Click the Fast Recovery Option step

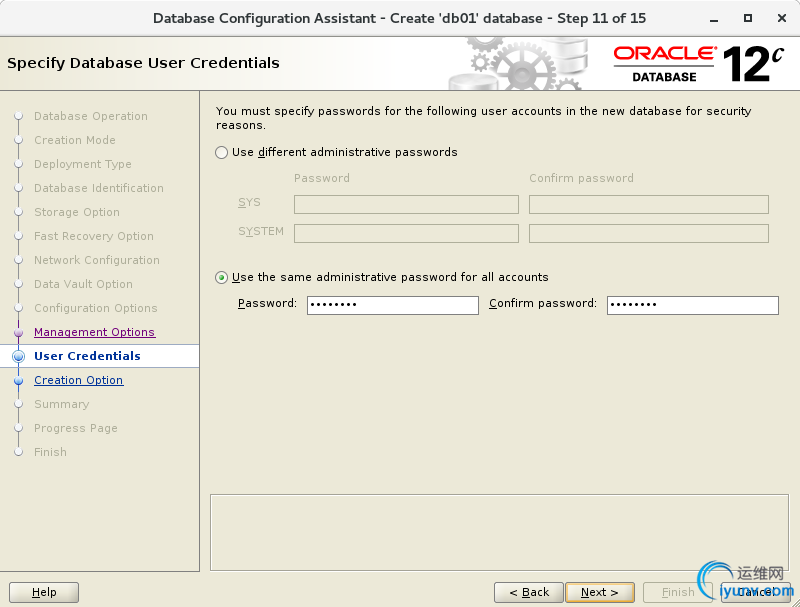[93, 236]
